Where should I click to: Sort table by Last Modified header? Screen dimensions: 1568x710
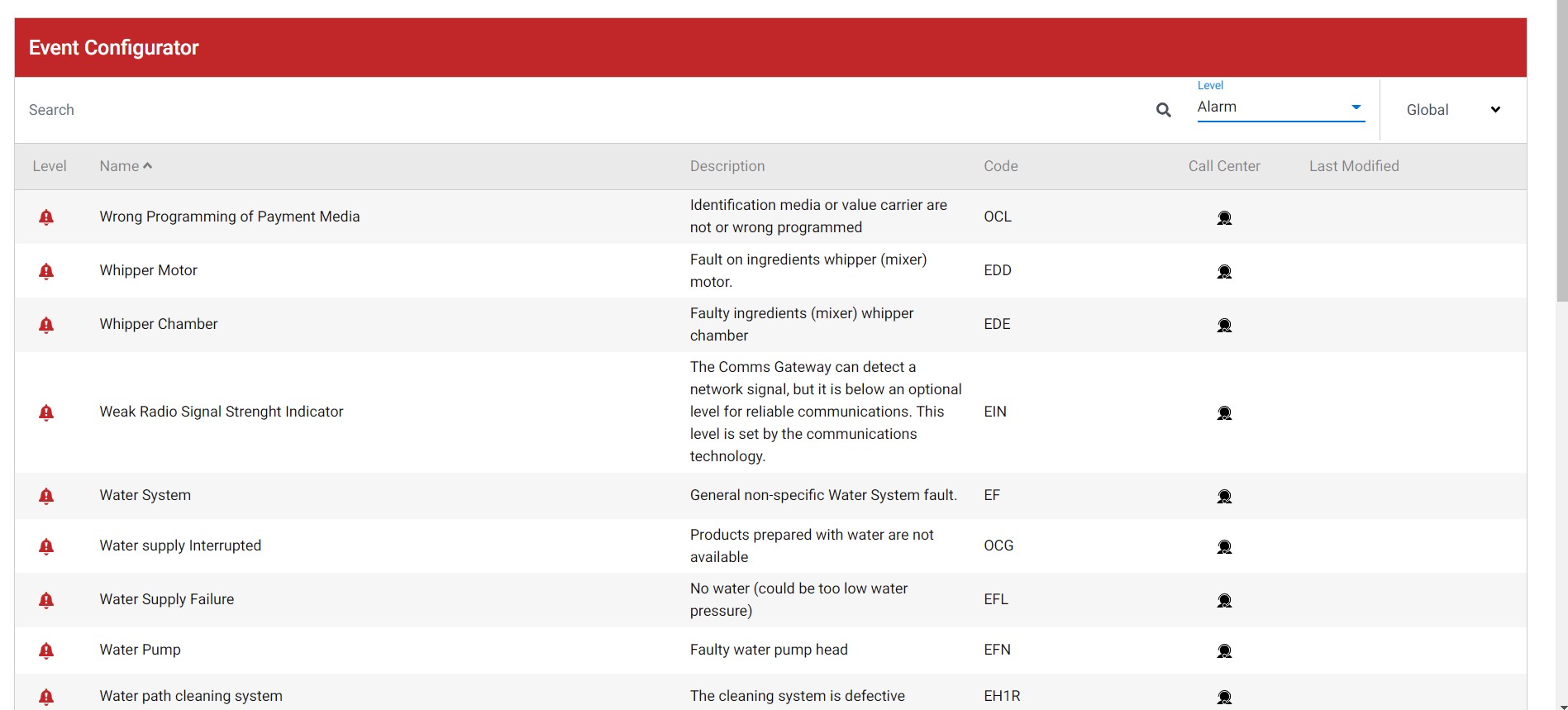[x=1353, y=166]
